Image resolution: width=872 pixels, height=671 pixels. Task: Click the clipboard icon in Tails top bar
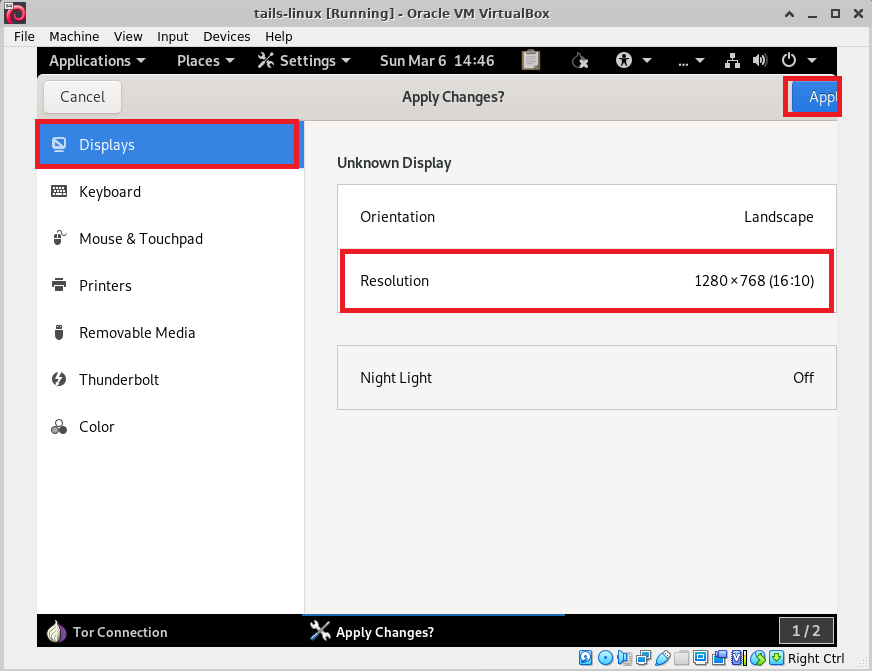click(531, 60)
